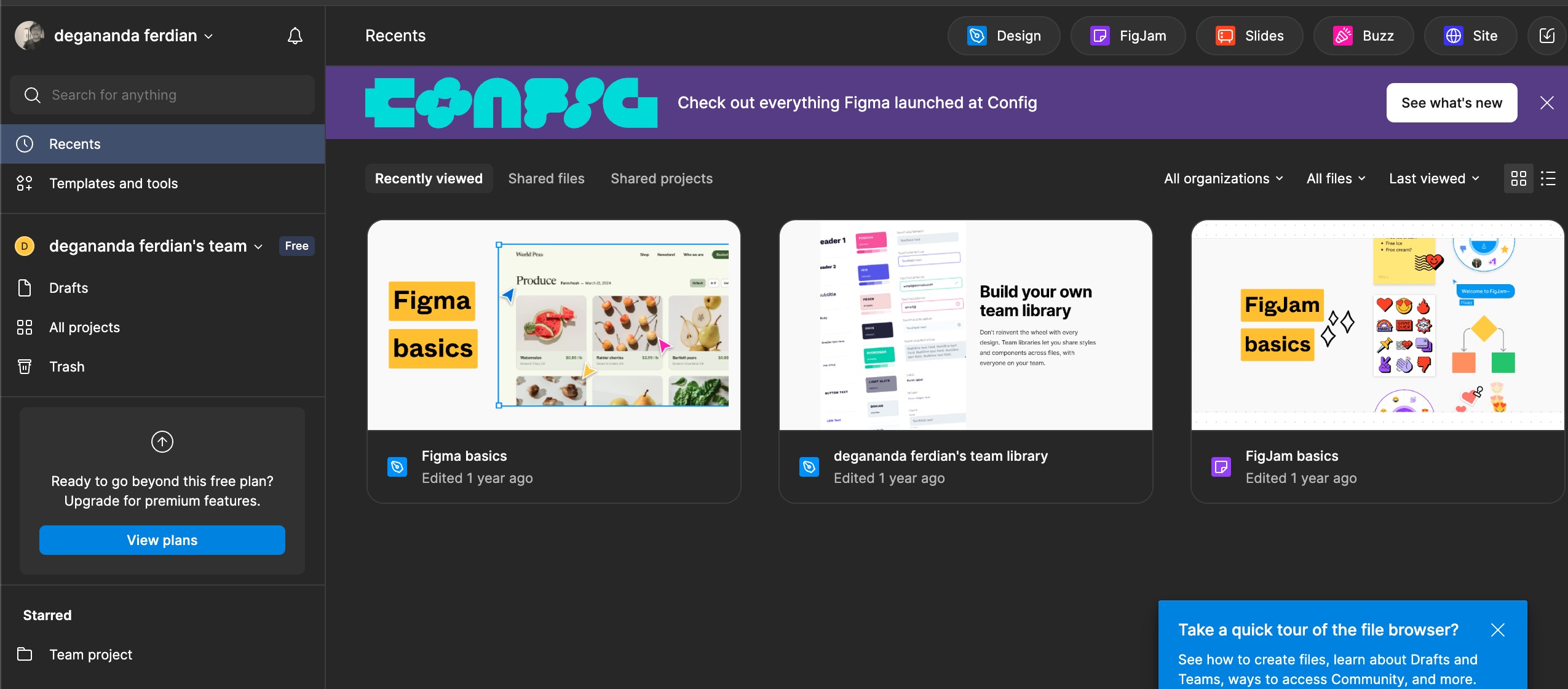This screenshot has width=1568, height=689.
Task: Create a new Buzz file
Action: coord(1363,36)
